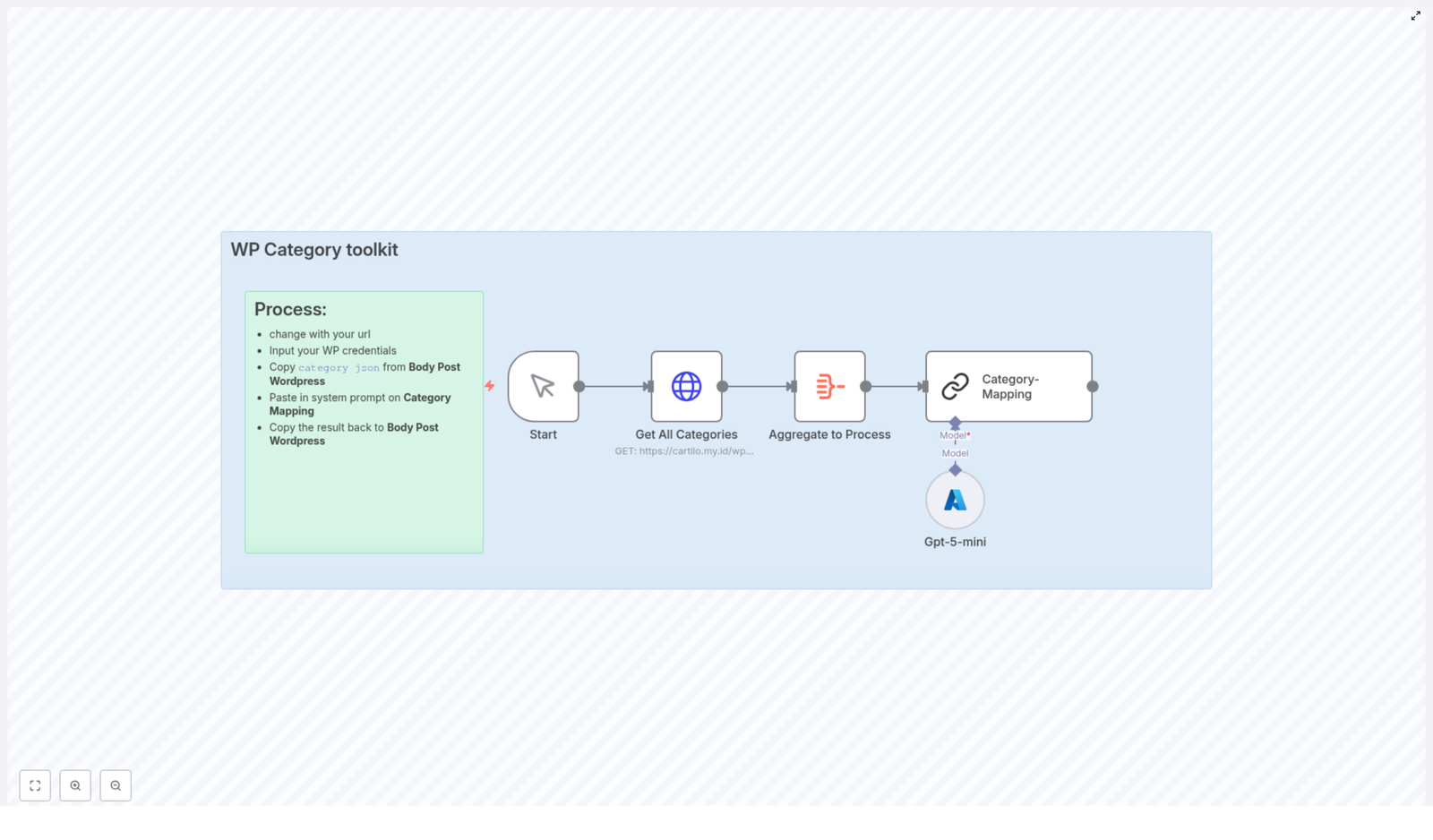Select the Azure icon on the Gpt-5-mini node
Viewport: 1433px width, 840px height.
(x=955, y=500)
